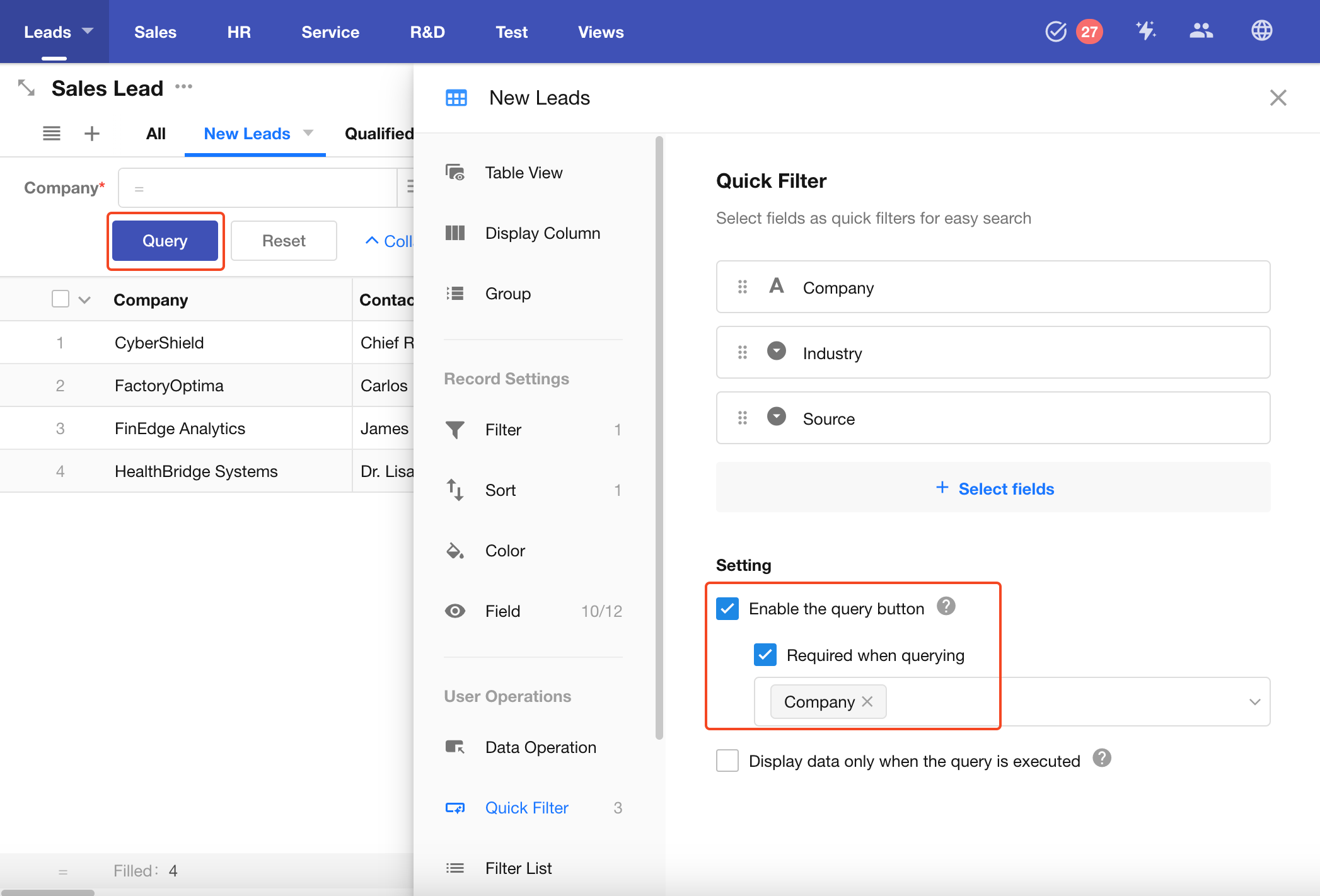Viewport: 1320px width, 896px height.
Task: Open the contacts people icon
Action: [x=1201, y=31]
